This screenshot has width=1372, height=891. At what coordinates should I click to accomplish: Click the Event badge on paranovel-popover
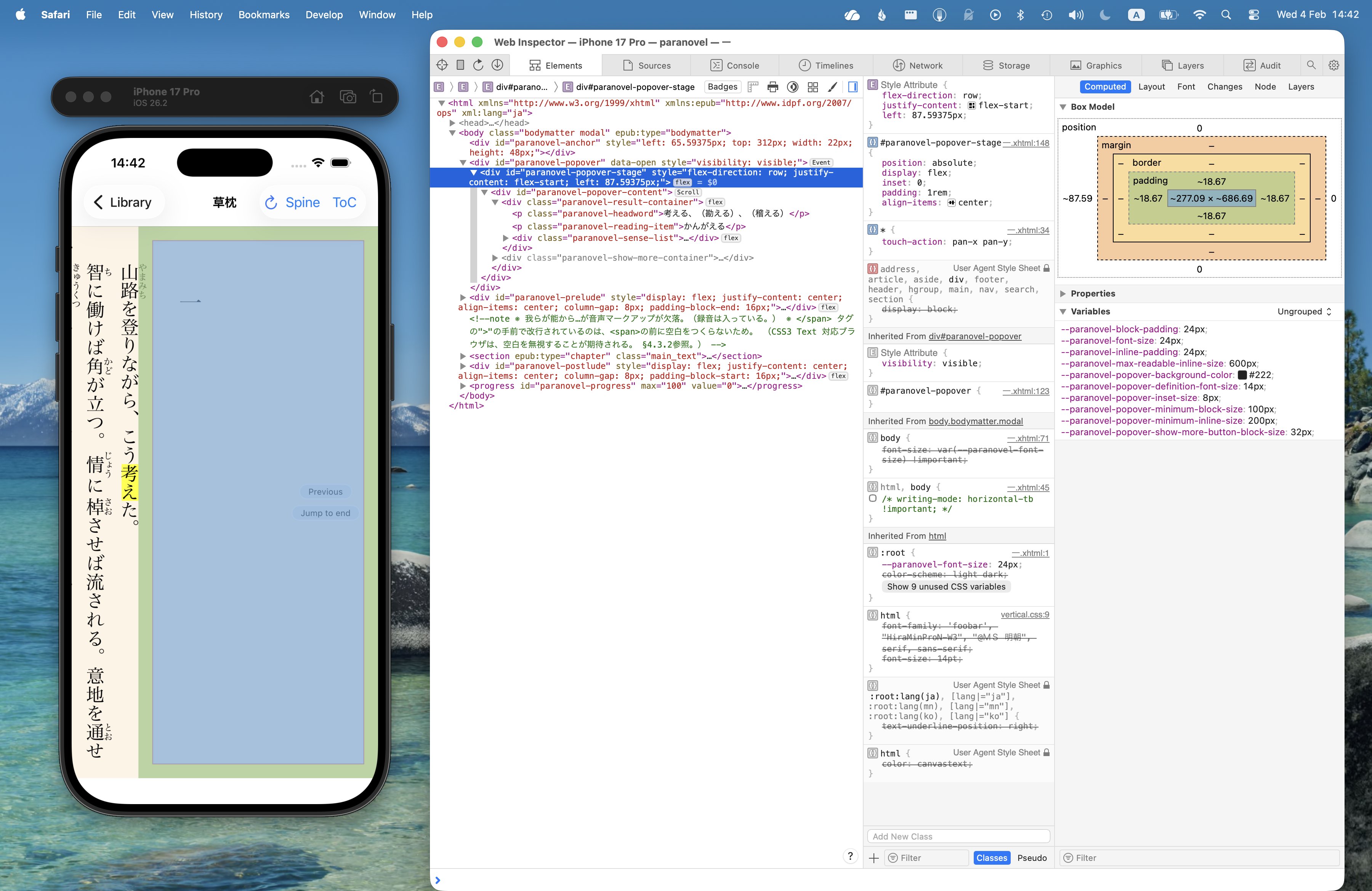821,163
